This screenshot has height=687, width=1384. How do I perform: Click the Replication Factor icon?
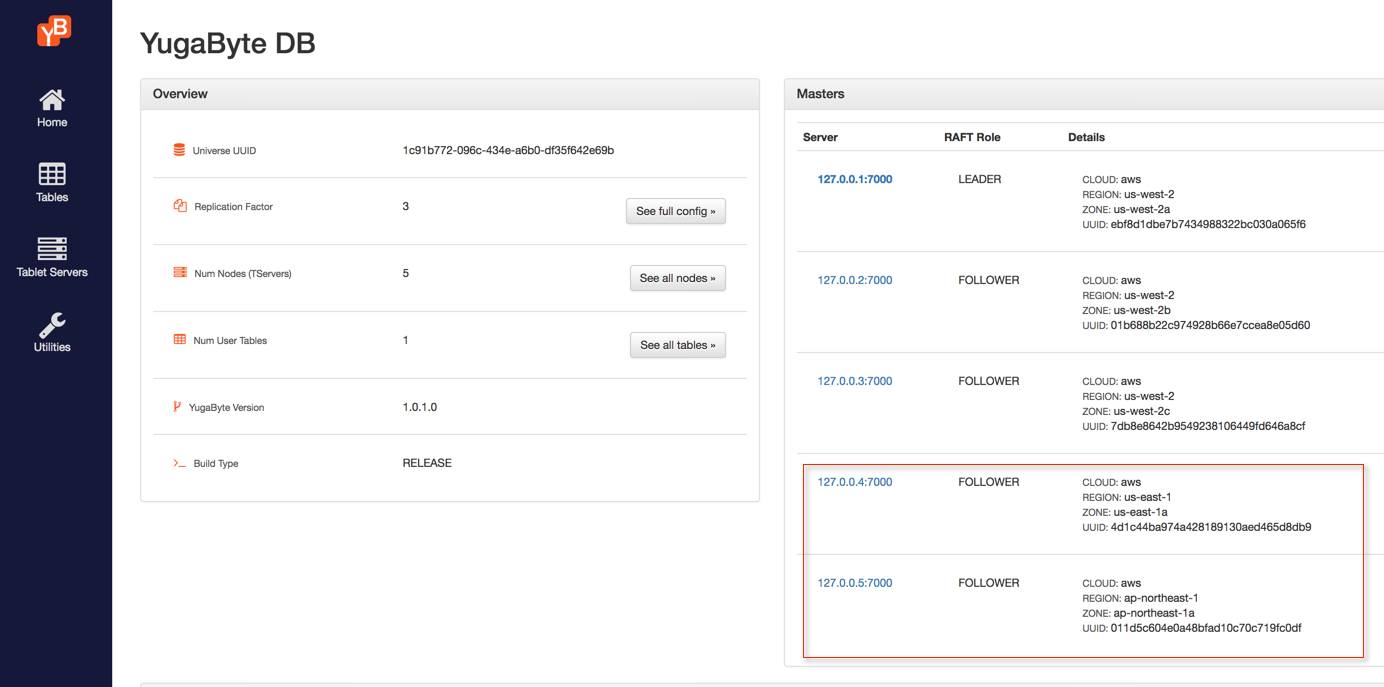[180, 206]
